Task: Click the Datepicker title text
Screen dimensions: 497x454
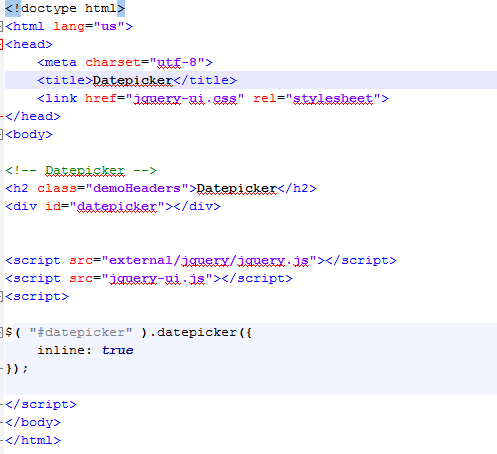Action: 133,80
